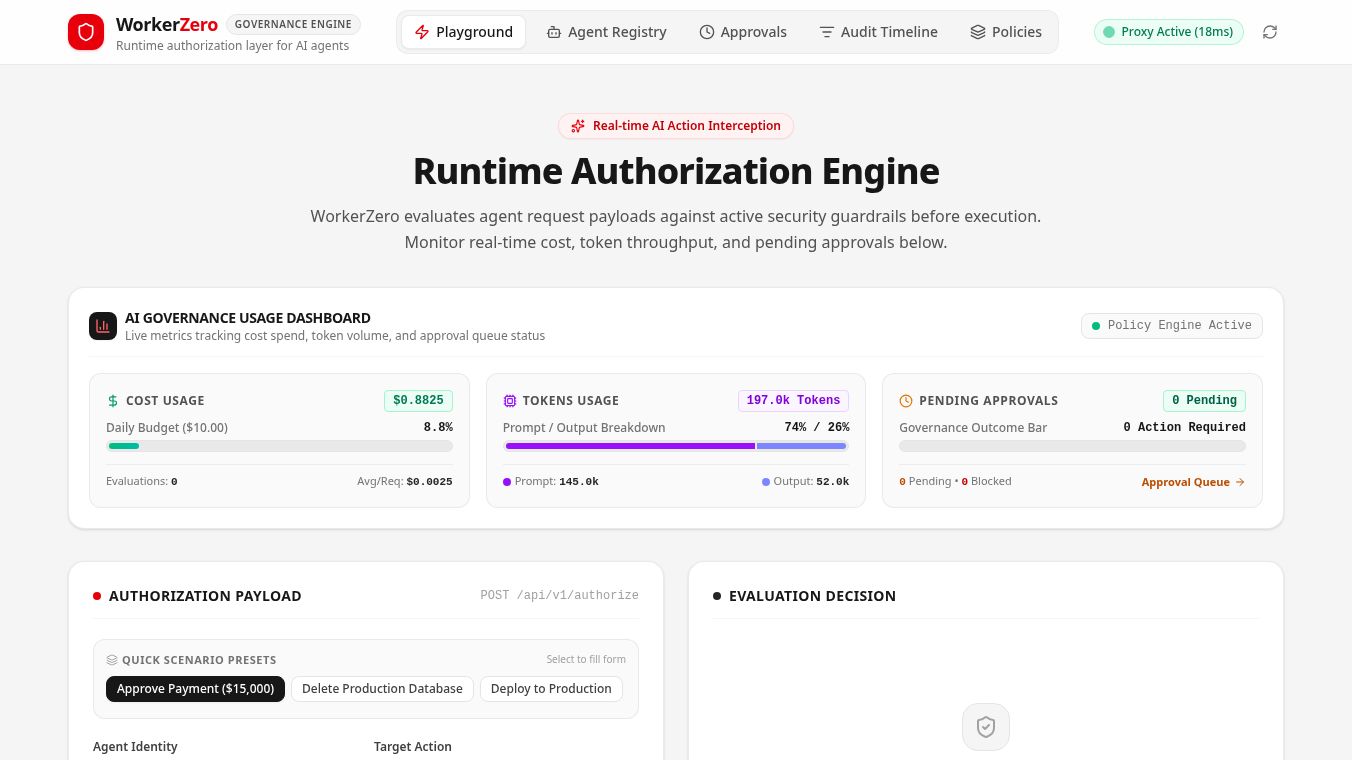Click the POST /api/v1/authorize endpoint text
Image resolution: width=1352 pixels, height=760 pixels.
559,596
